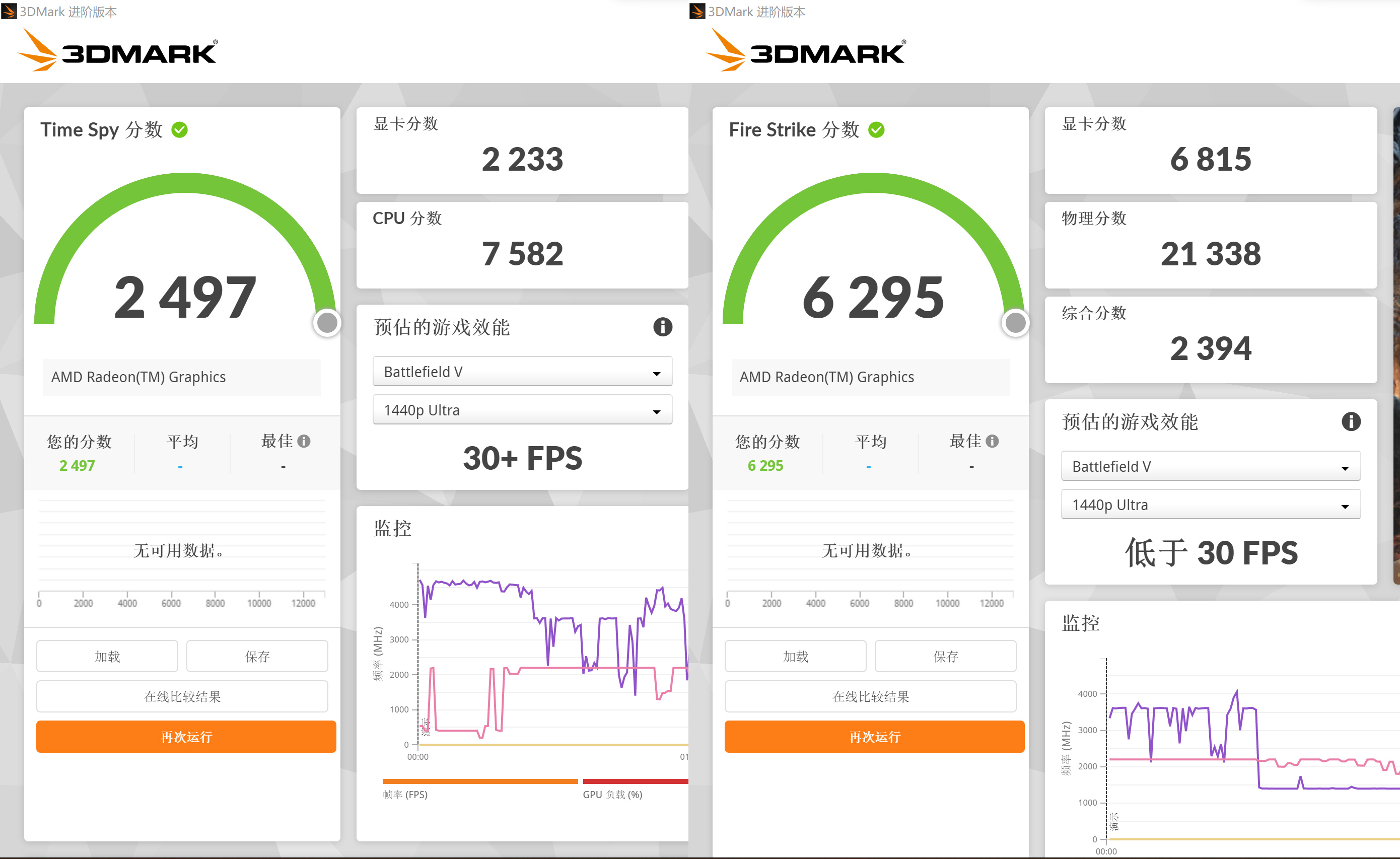Click 加载 button in Time Spy window
The image size is (1400, 859).
pos(107,656)
